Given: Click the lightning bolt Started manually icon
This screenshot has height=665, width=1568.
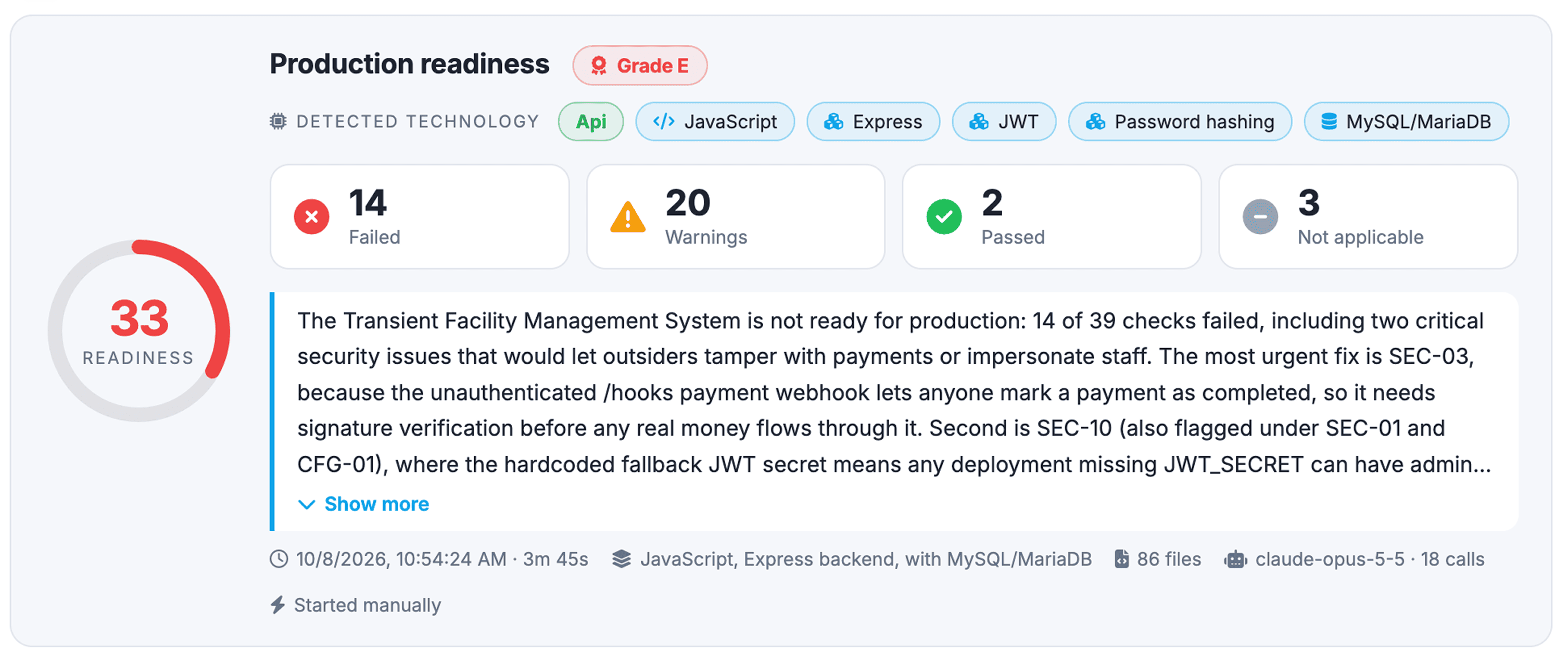Looking at the screenshot, I should (277, 605).
